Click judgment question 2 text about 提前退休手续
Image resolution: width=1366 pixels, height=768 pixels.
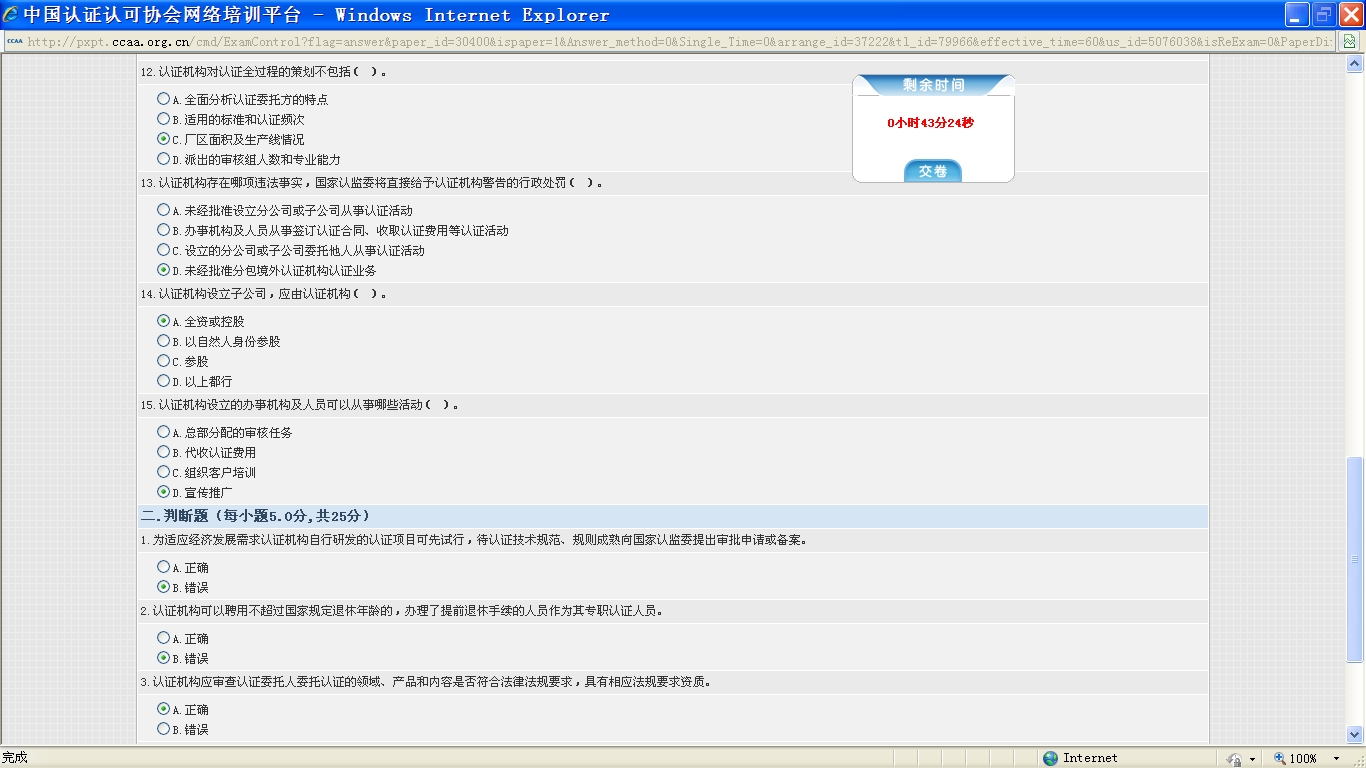pos(402,611)
